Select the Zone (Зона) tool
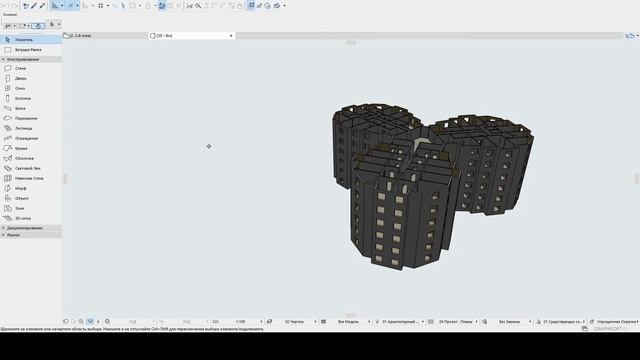 (31, 208)
